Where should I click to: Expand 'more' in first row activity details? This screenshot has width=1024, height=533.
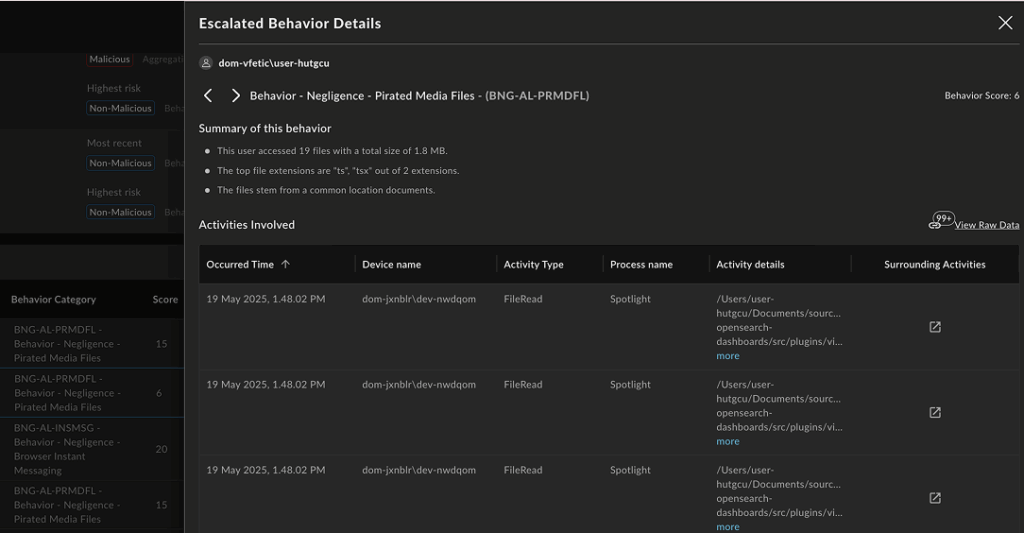pos(728,356)
